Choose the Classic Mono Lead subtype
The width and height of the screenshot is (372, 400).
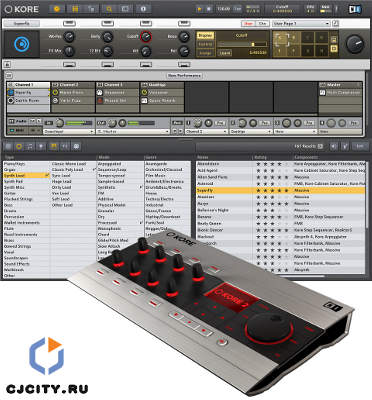73,164
